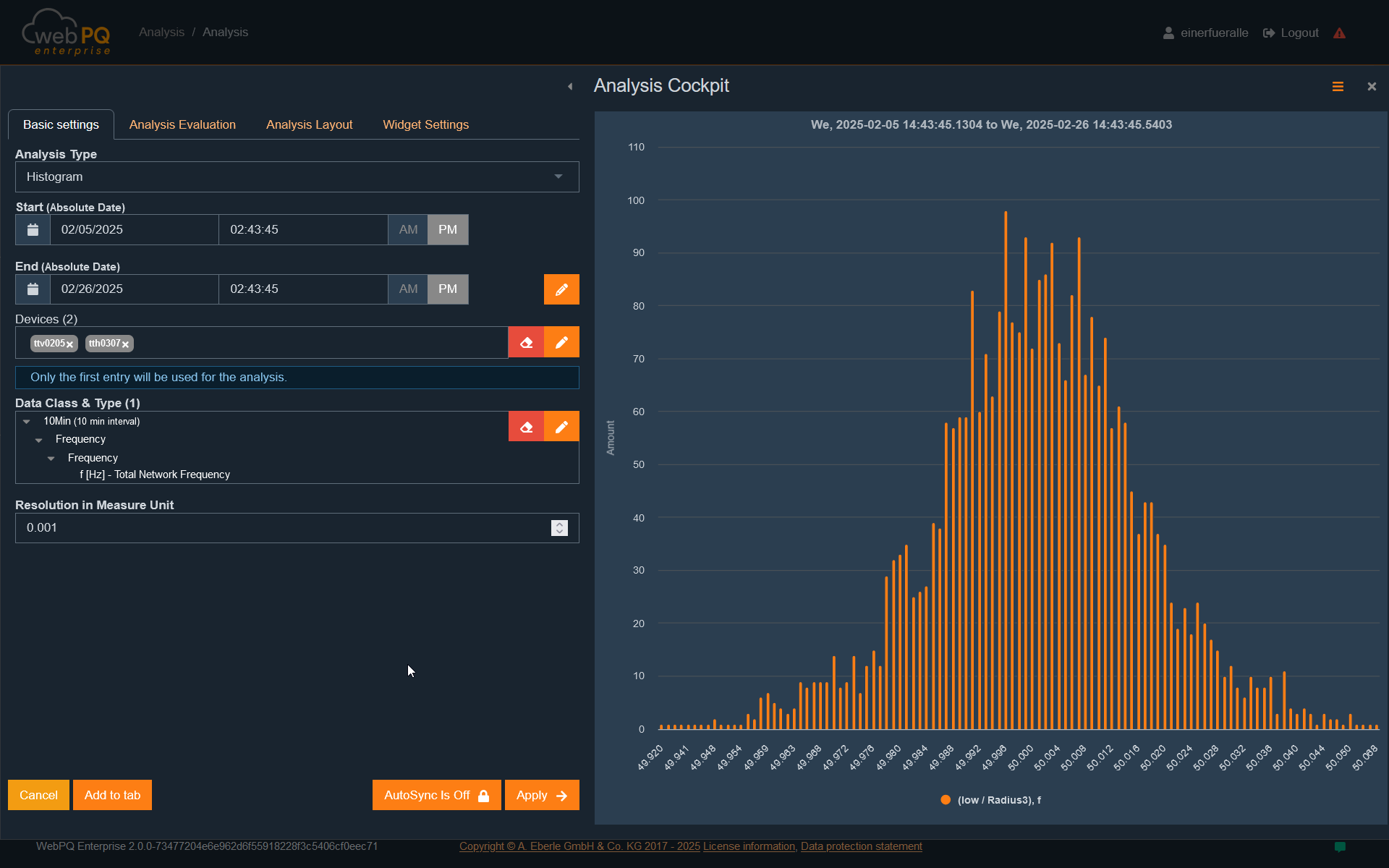Edit the Data Class & Type selection
This screenshot has width=1389, height=868.
click(561, 427)
